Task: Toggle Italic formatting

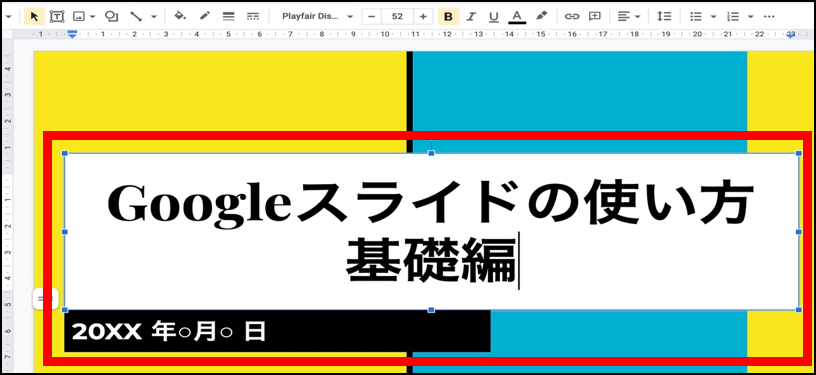Action: point(471,17)
